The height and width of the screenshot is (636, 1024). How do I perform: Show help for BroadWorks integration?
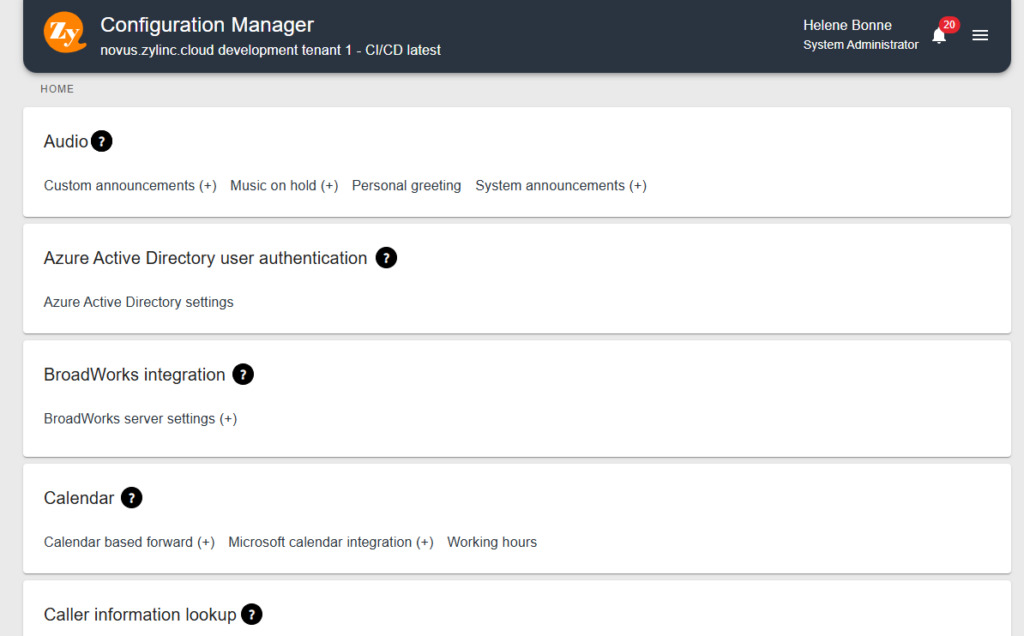[x=243, y=374]
